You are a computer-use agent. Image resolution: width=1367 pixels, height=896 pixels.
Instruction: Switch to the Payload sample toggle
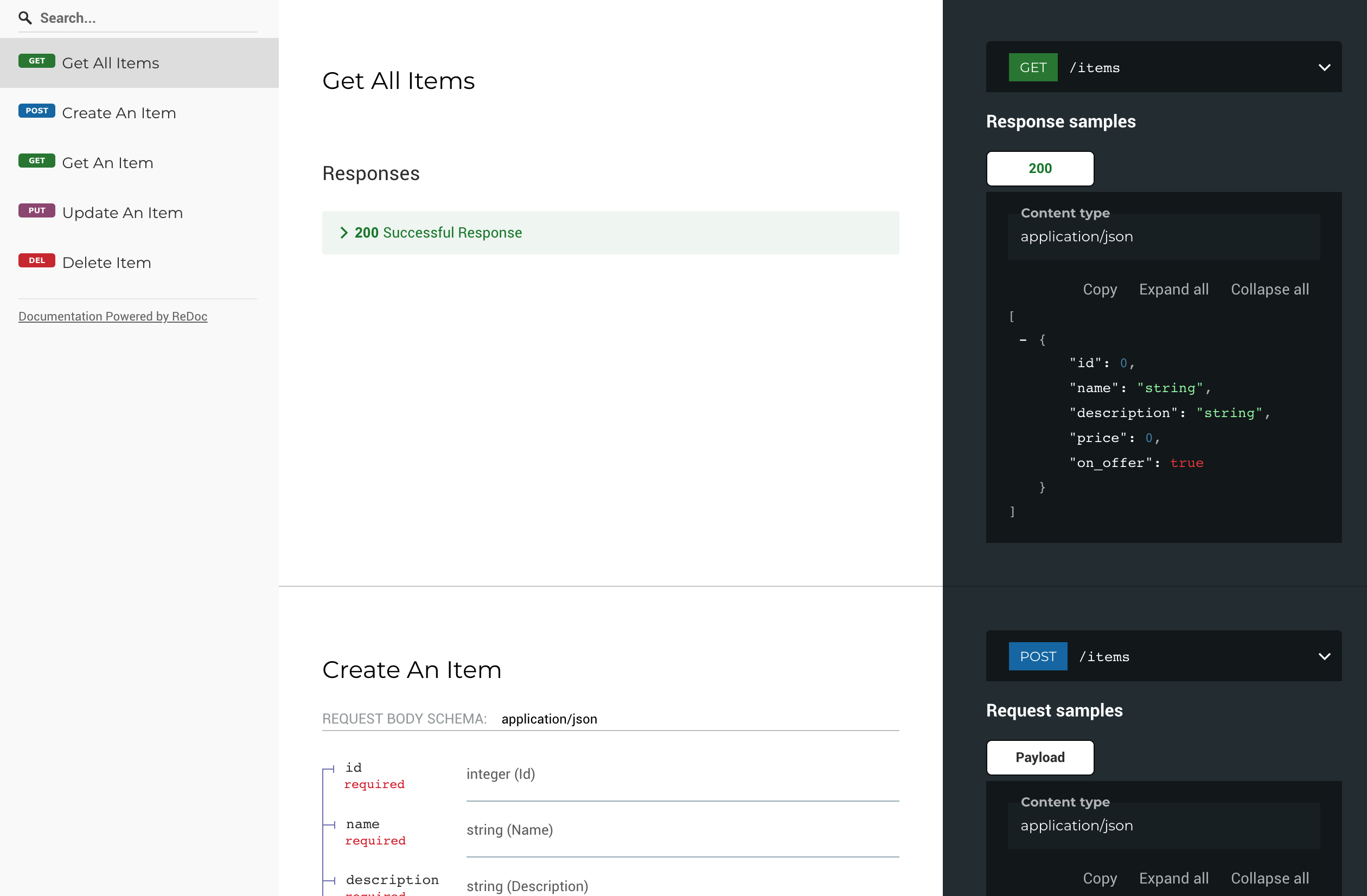[1039, 757]
